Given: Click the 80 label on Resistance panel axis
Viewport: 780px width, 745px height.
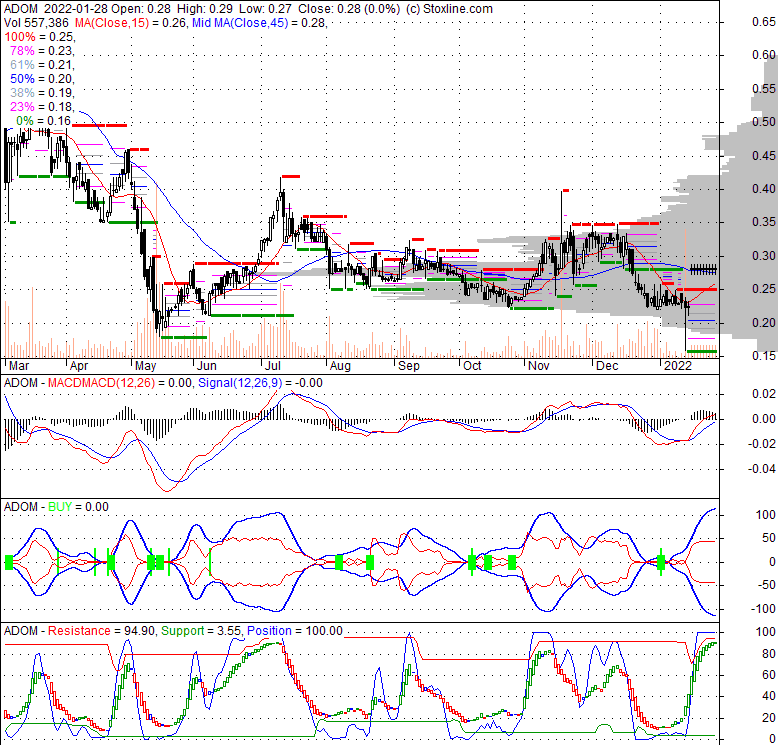Looking at the screenshot, I should point(769,653).
